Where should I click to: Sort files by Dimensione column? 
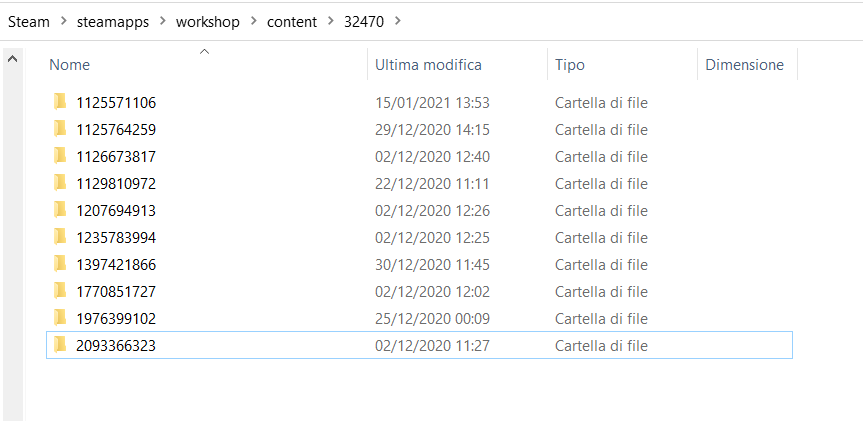[x=744, y=65]
